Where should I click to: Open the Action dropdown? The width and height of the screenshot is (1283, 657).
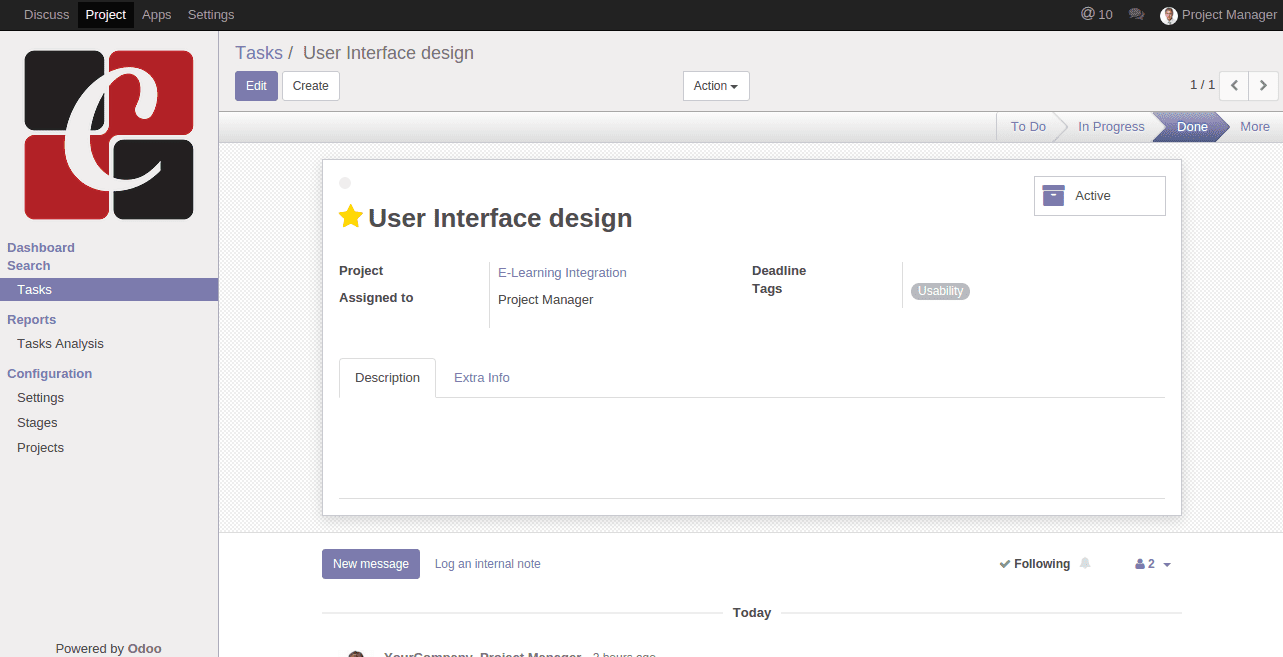coord(715,86)
